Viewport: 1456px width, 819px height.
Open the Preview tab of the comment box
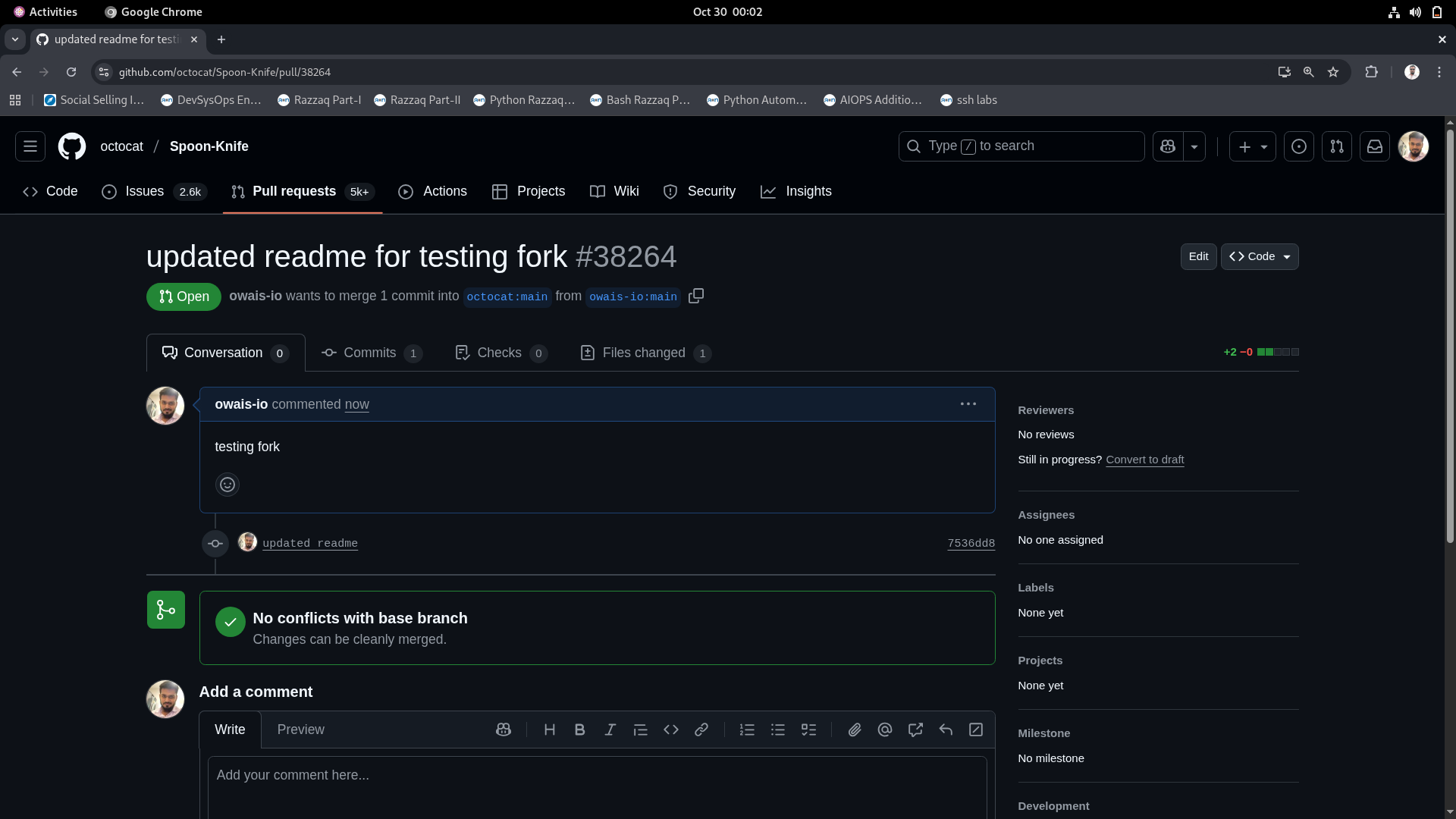pos(300,730)
